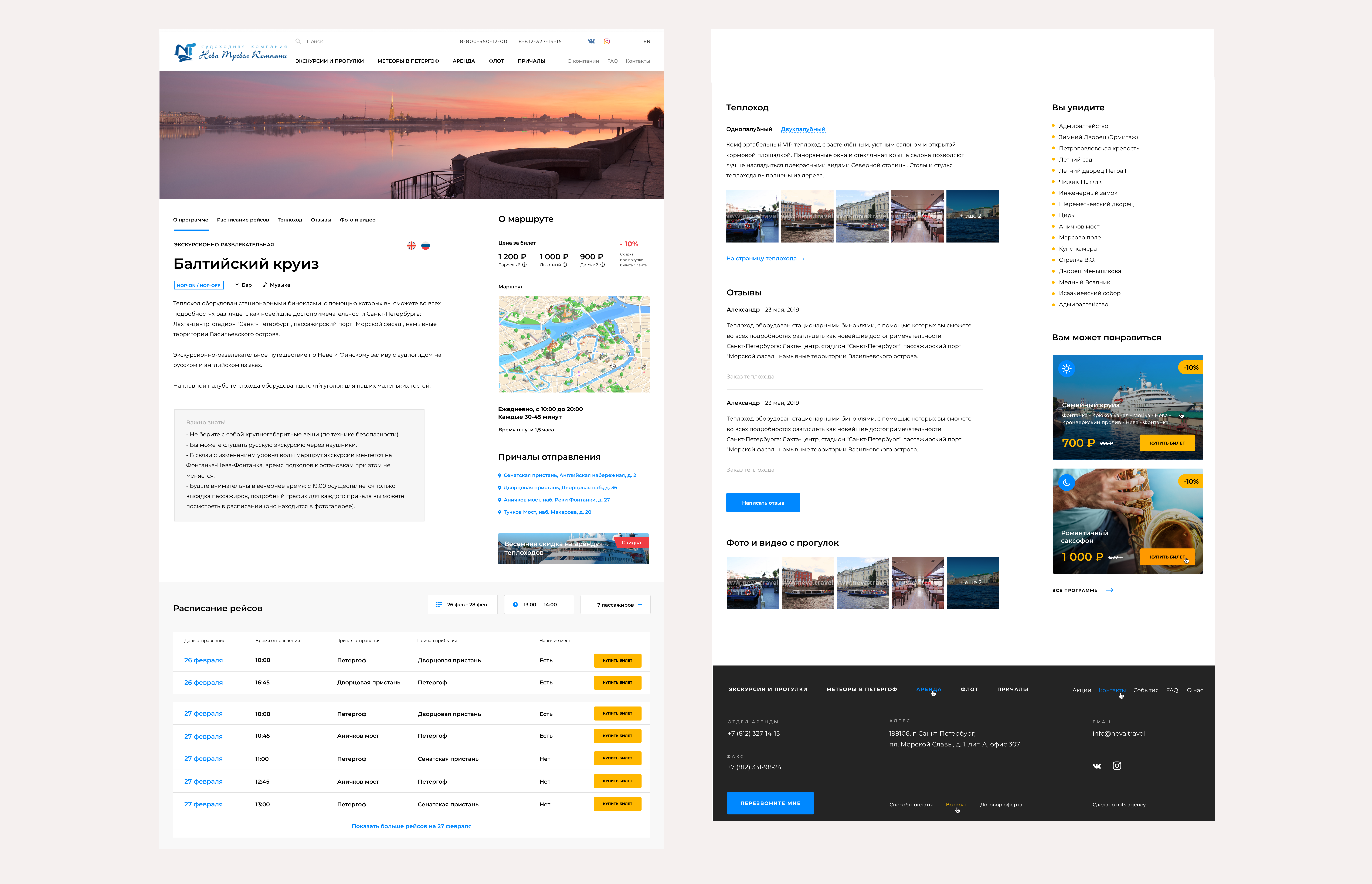Click the search magnifier icon in header
Screen dimensions: 1372x884
point(298,41)
